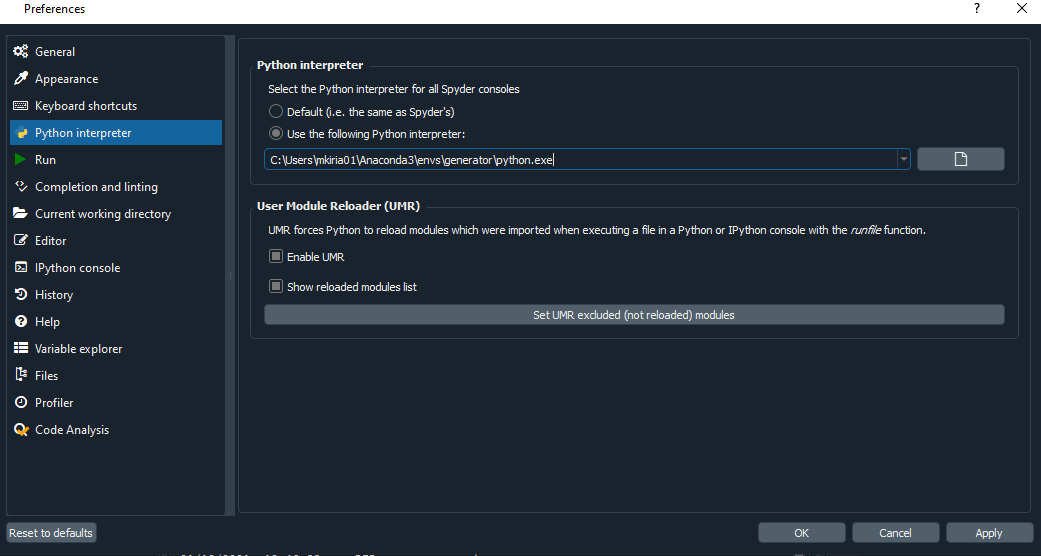Click the Completion and linting icon

20,187
